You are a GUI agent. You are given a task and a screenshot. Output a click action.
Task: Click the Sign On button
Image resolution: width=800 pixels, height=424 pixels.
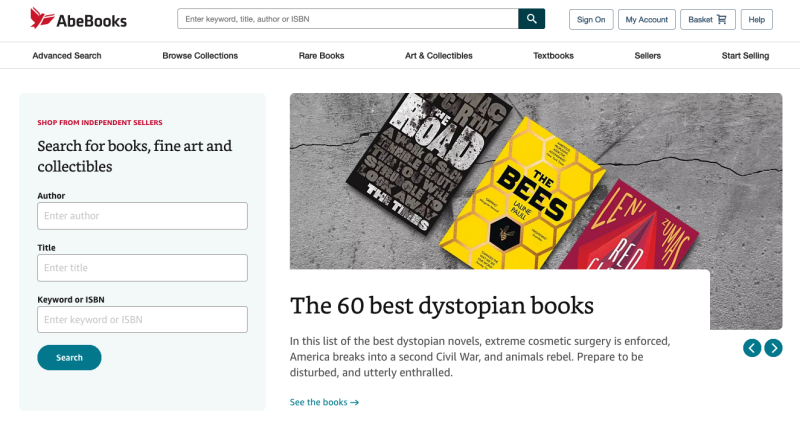[x=591, y=19]
